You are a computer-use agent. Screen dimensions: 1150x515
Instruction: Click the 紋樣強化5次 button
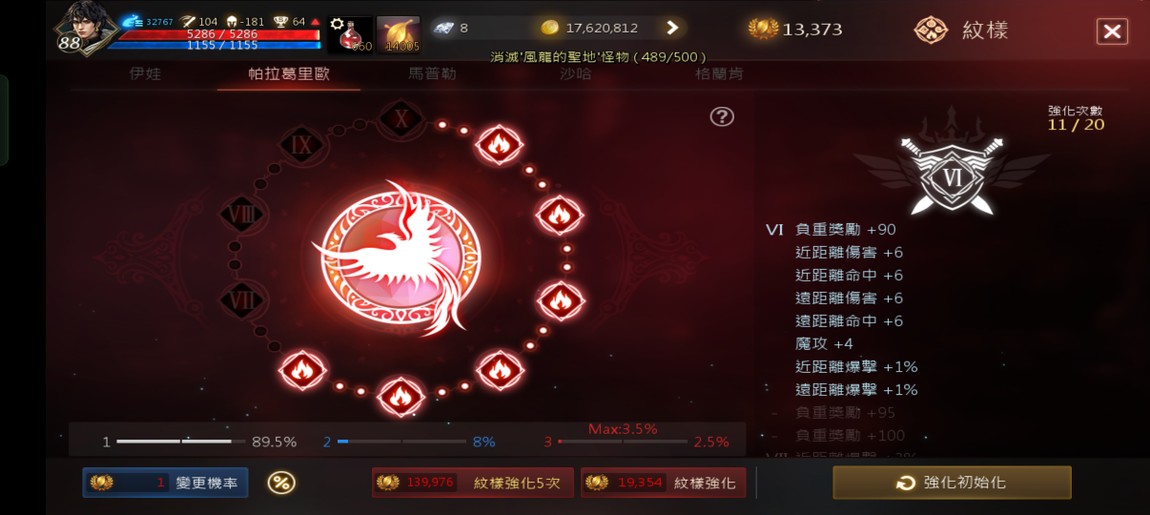473,483
